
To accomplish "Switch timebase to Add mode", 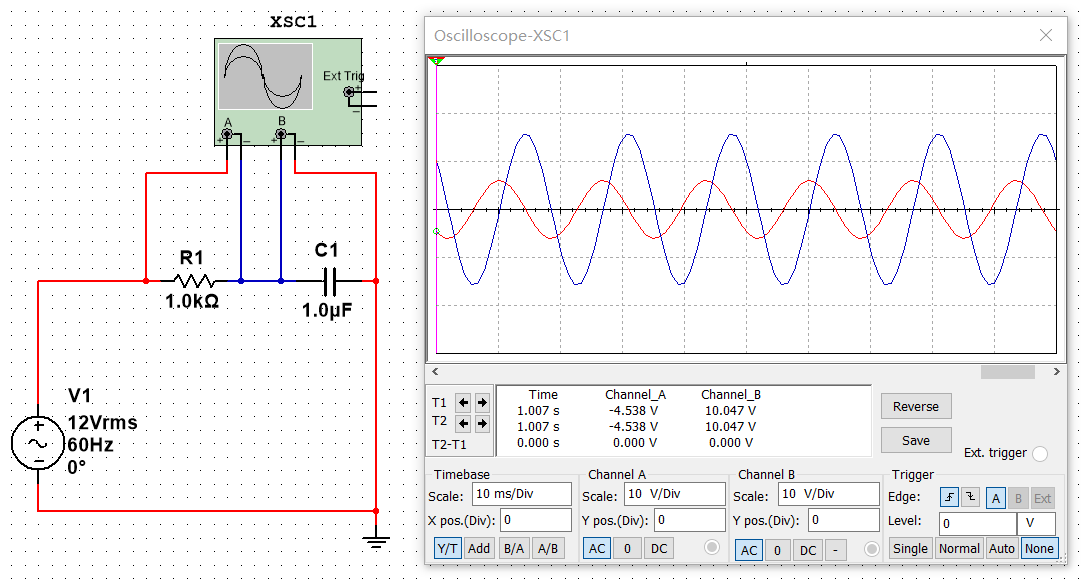I will [479, 548].
